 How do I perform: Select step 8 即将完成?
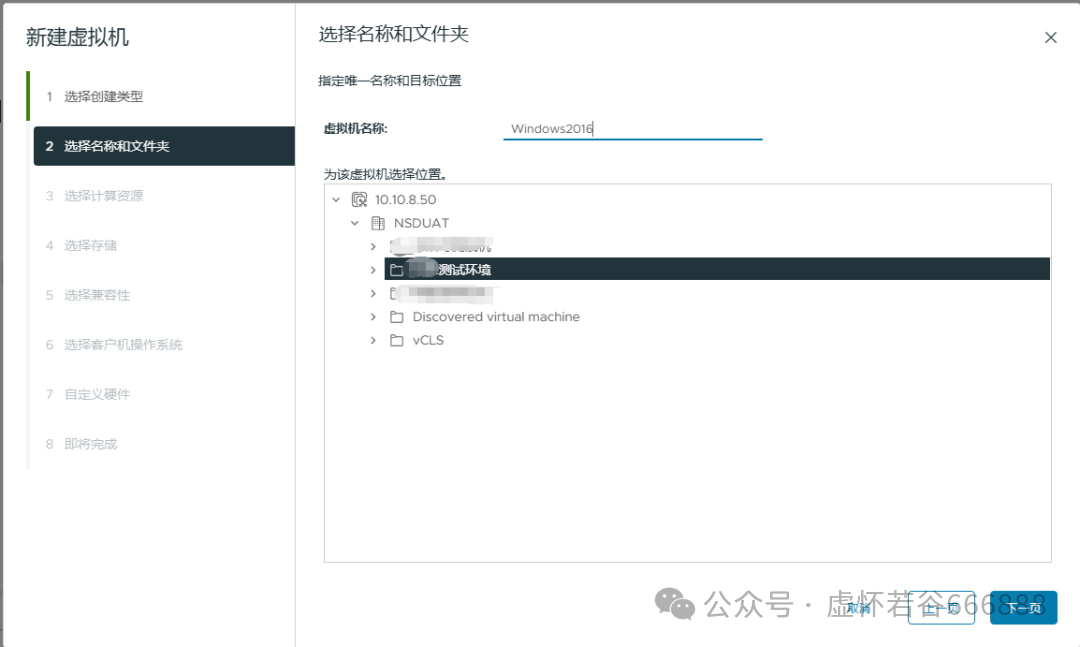coord(162,444)
